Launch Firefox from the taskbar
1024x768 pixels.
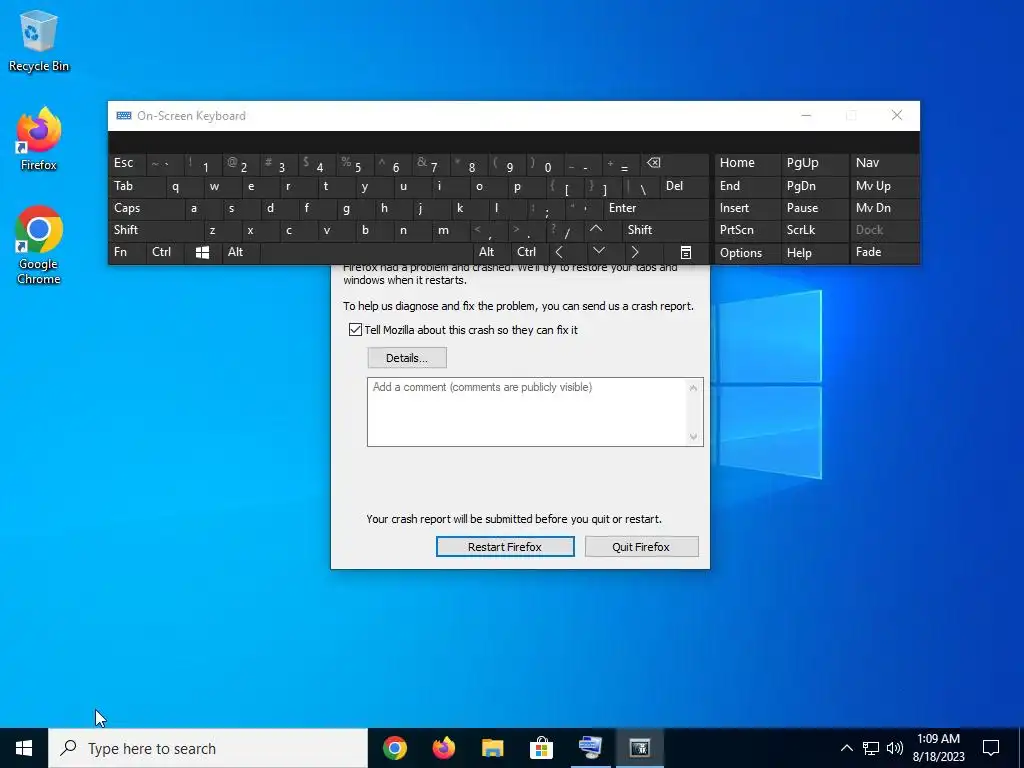(443, 748)
